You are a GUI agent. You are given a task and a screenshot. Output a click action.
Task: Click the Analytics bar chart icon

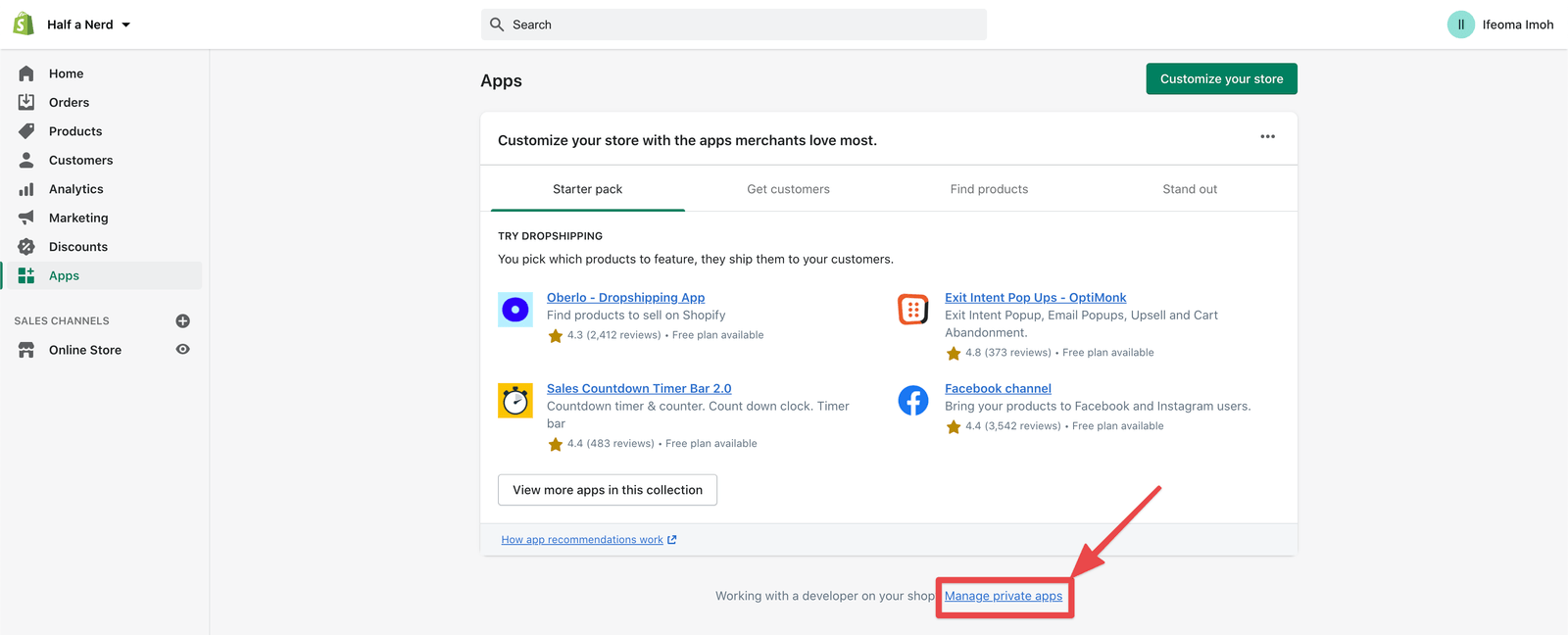pos(26,189)
